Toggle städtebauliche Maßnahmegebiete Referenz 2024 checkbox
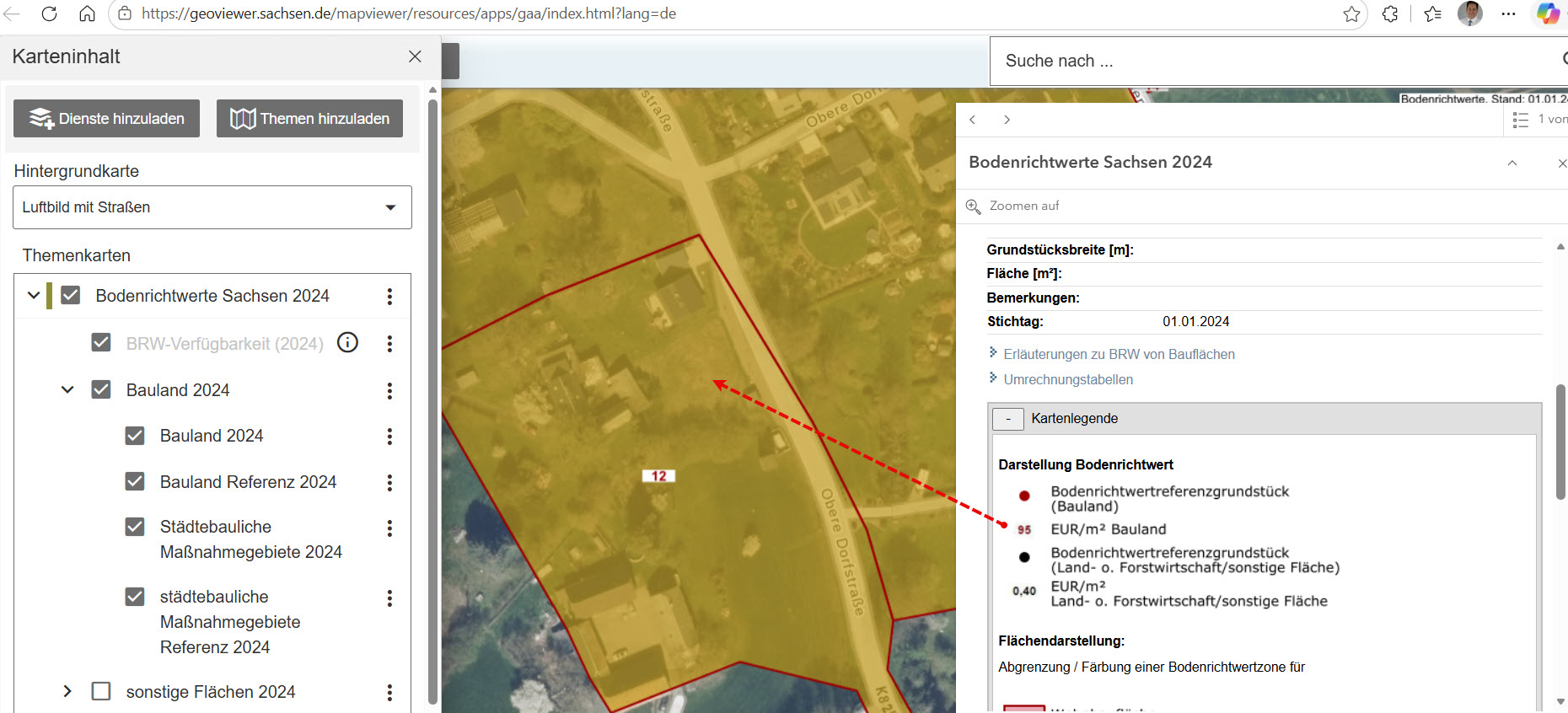This screenshot has width=1568, height=713. click(x=135, y=597)
